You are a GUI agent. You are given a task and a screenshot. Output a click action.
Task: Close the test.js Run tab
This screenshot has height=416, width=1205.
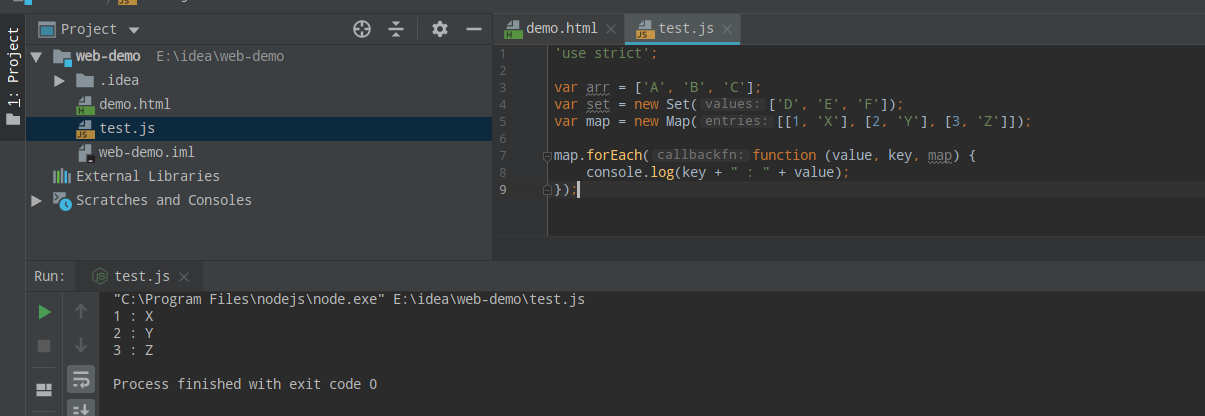[185, 277]
